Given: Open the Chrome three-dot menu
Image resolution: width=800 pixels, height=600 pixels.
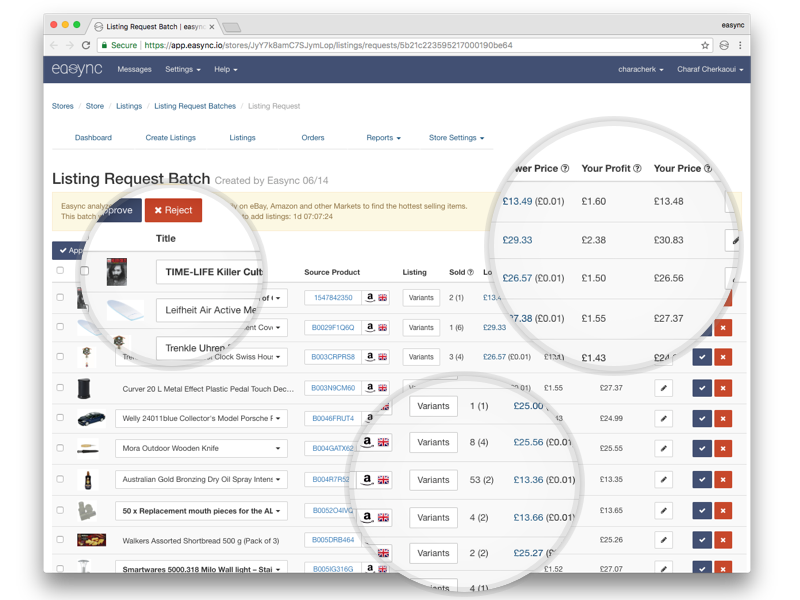Looking at the screenshot, I should coord(740,45).
